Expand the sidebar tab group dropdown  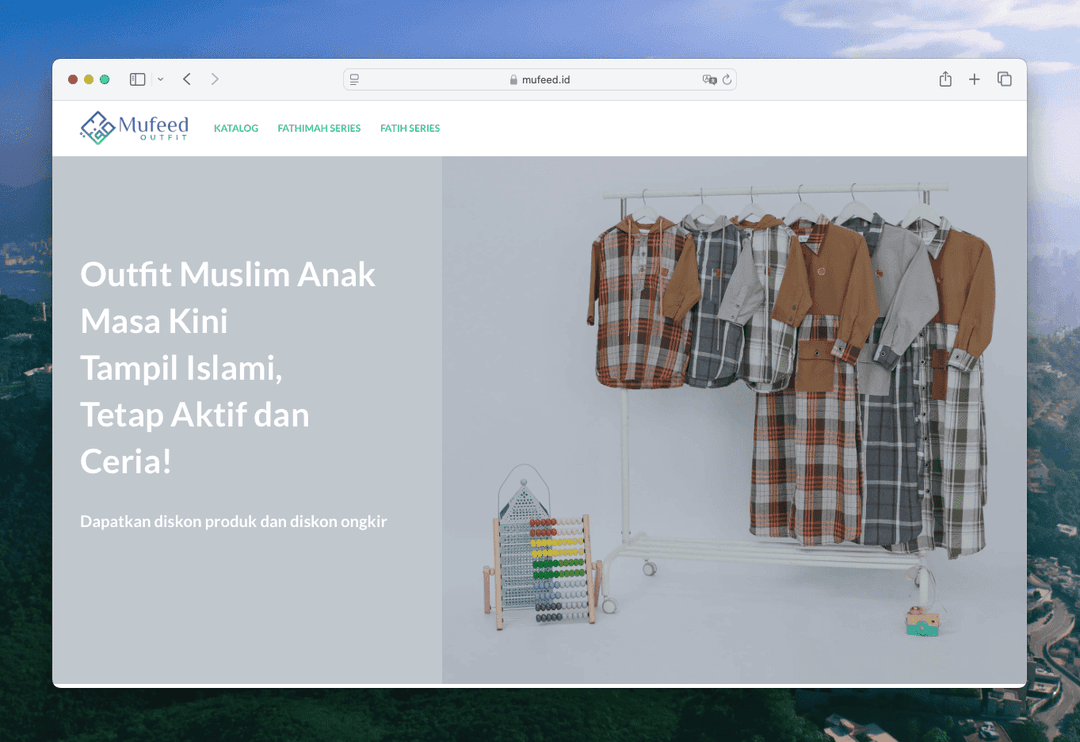[x=160, y=79]
